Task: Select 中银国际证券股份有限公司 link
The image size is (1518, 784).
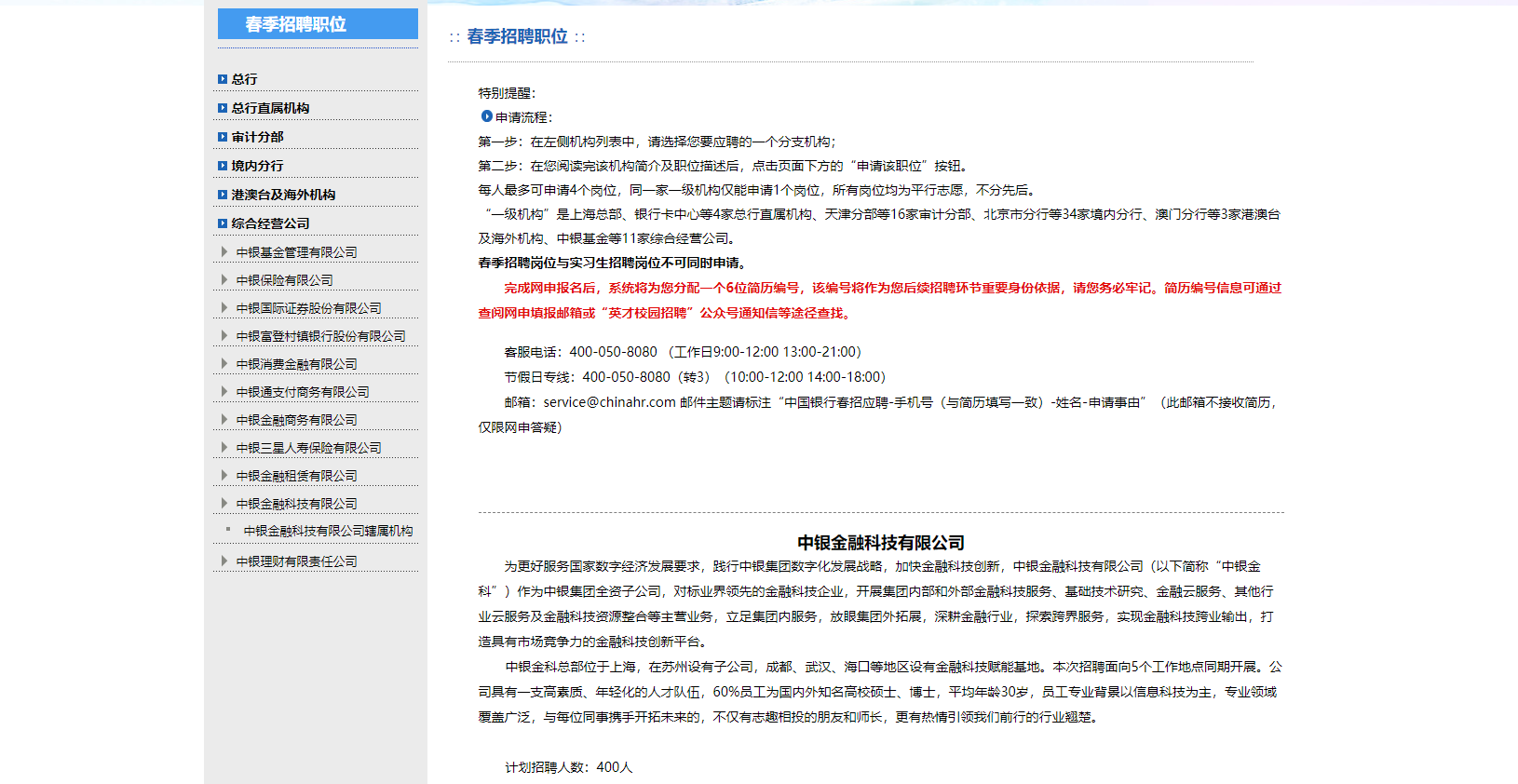Action: point(308,308)
